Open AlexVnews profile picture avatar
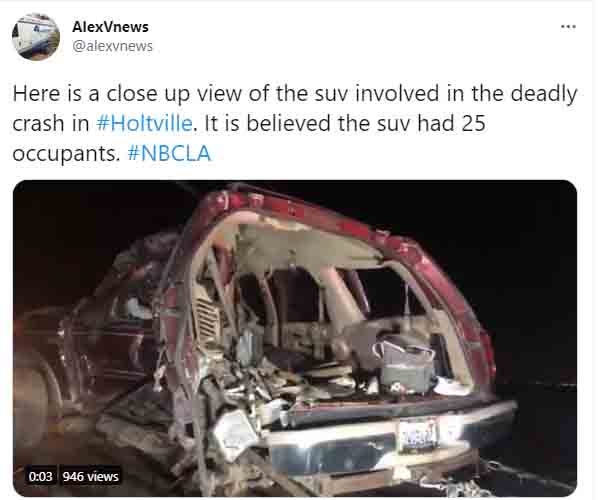 click(36, 37)
